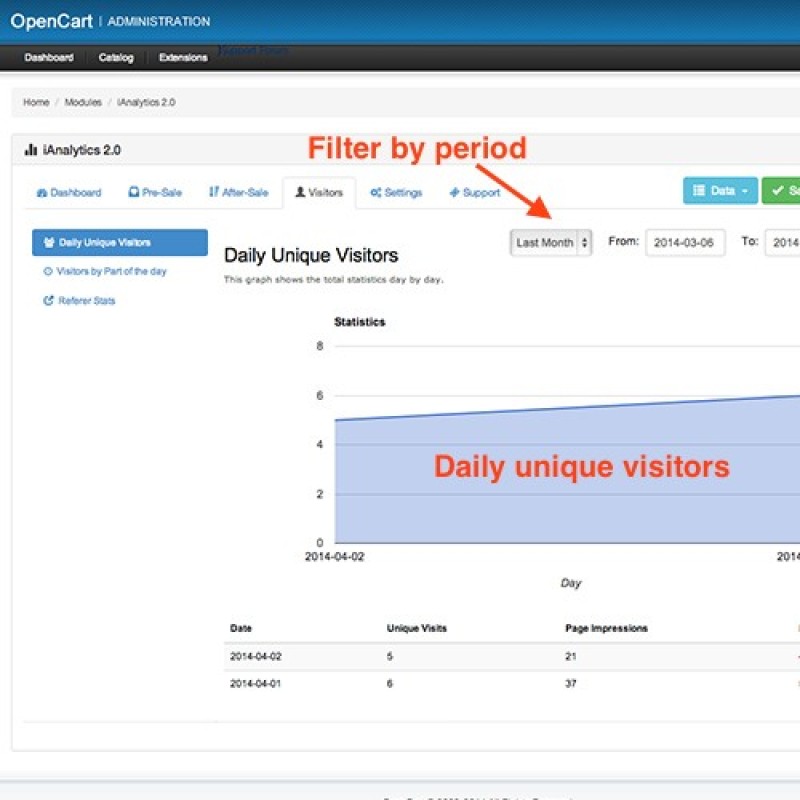The image size is (800, 800).
Task: Expand the blue Data dropdown button
Action: (720, 191)
